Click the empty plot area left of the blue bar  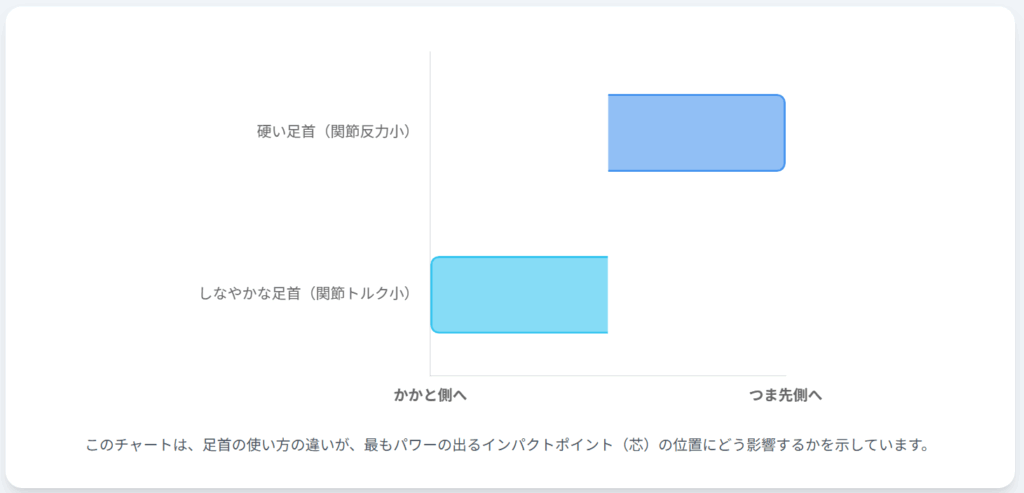518,133
